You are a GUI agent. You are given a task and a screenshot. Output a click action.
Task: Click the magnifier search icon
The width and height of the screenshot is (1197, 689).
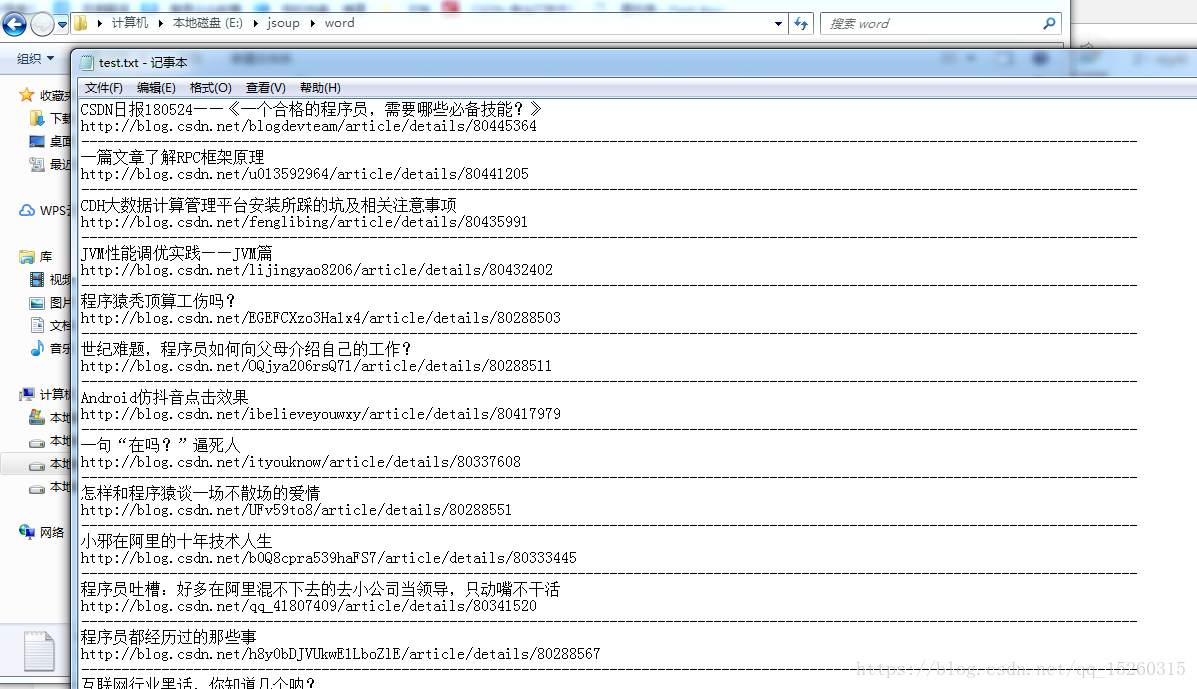[1050, 24]
